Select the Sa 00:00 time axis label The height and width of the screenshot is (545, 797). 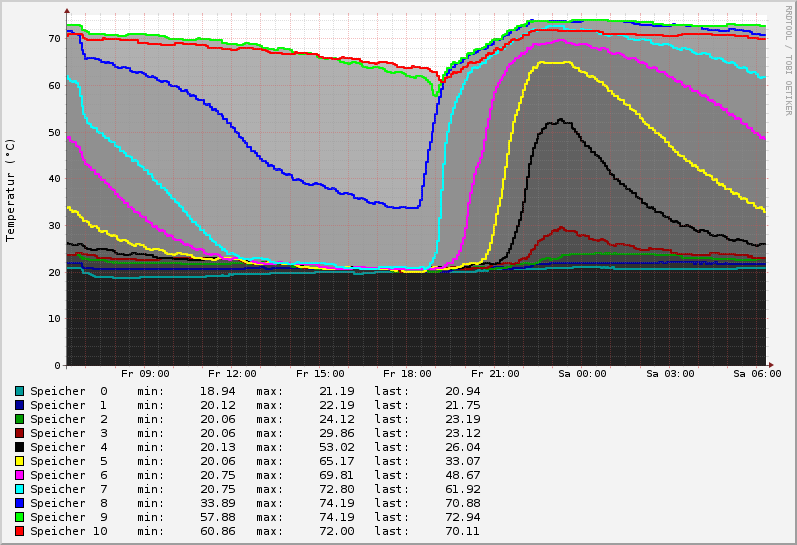(582, 374)
